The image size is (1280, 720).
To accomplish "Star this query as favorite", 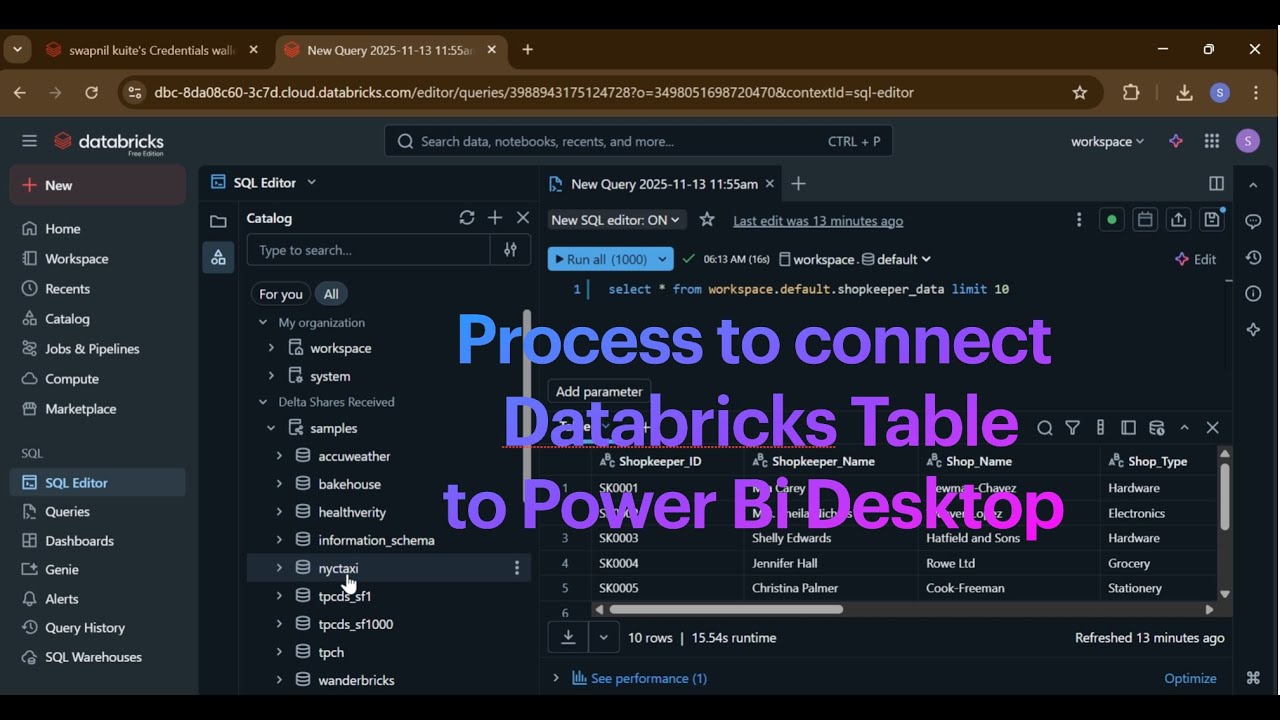I will pyautogui.click(x=707, y=220).
